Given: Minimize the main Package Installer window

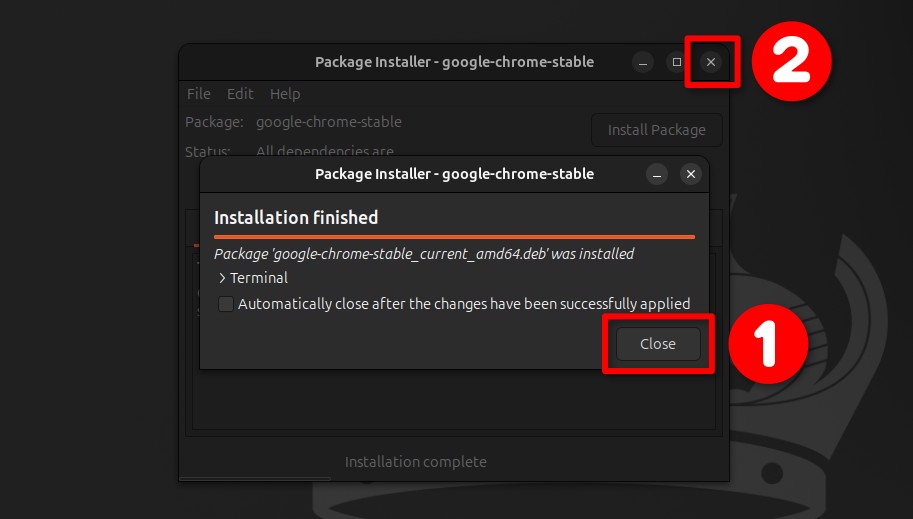Looking at the screenshot, I should coord(643,62).
